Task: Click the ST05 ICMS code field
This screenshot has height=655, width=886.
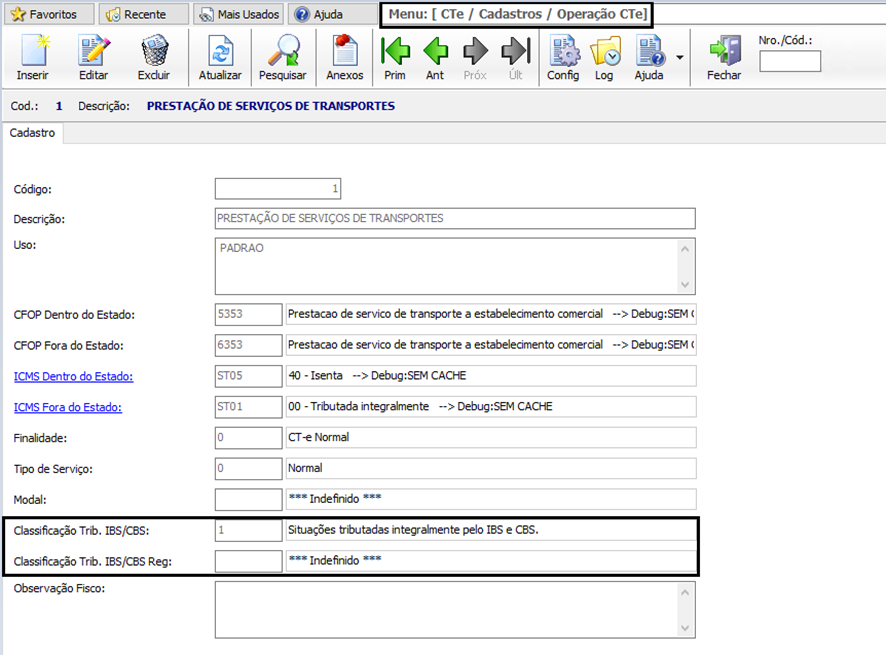Action: (249, 376)
